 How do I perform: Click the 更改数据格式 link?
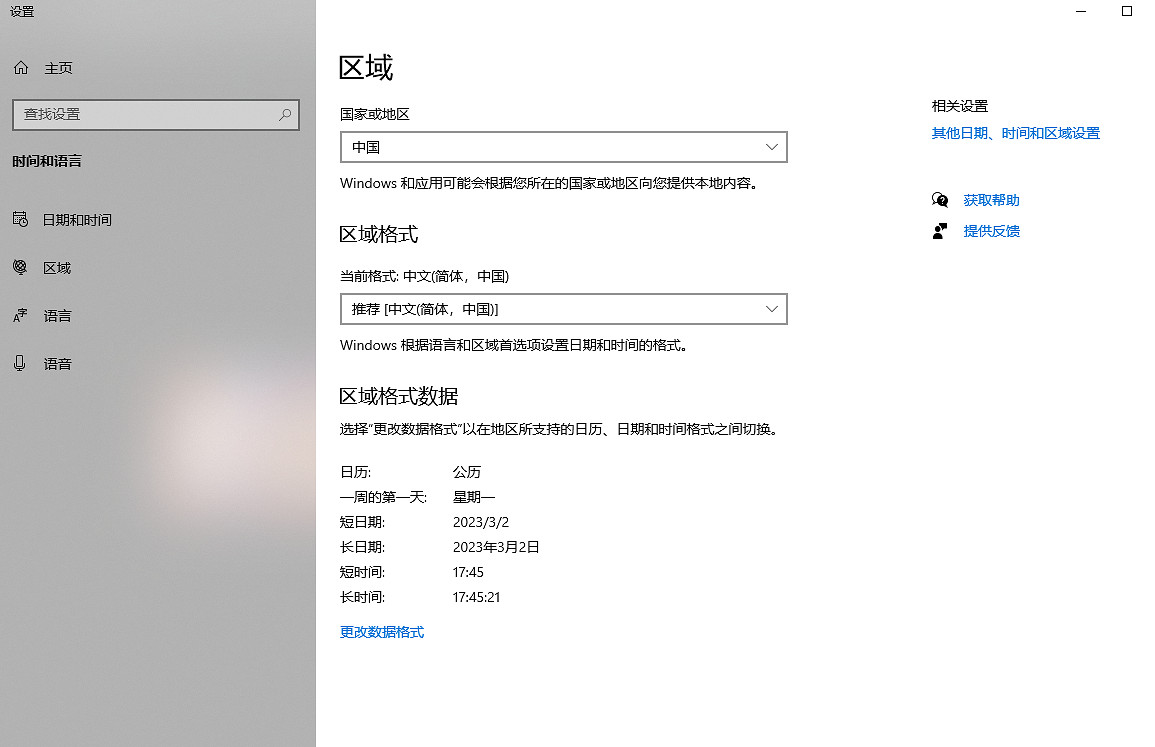pos(381,631)
